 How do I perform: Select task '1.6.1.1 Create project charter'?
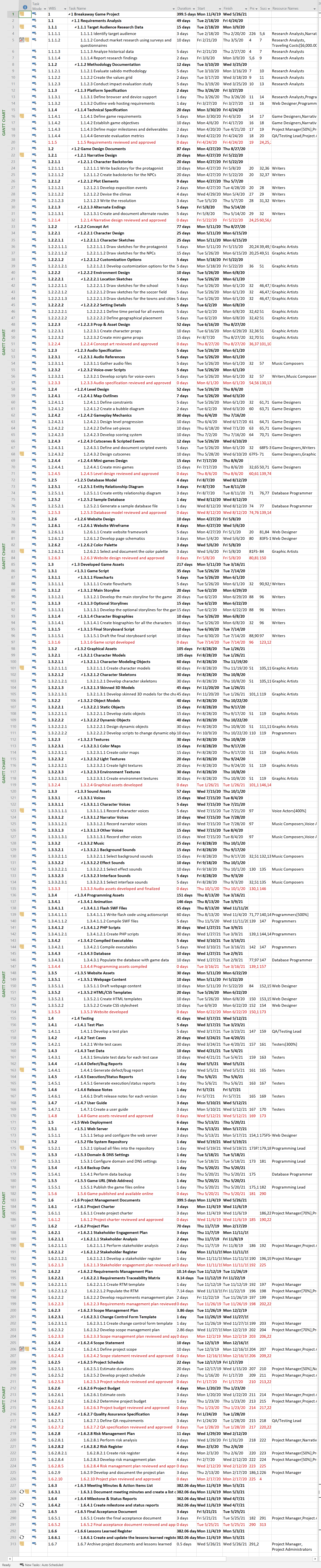pyautogui.click(x=106, y=1213)
